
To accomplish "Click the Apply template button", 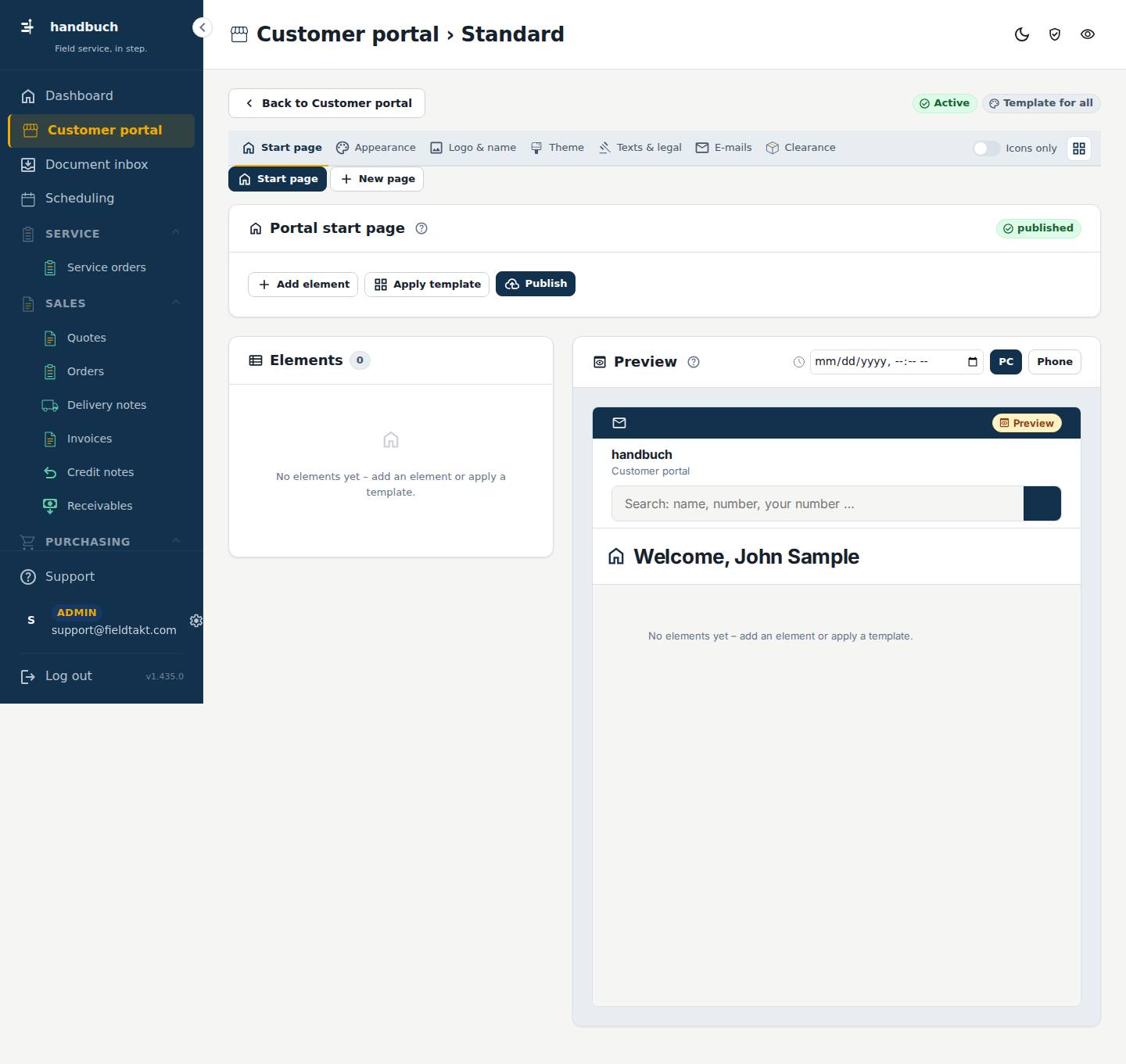I will (x=427, y=285).
